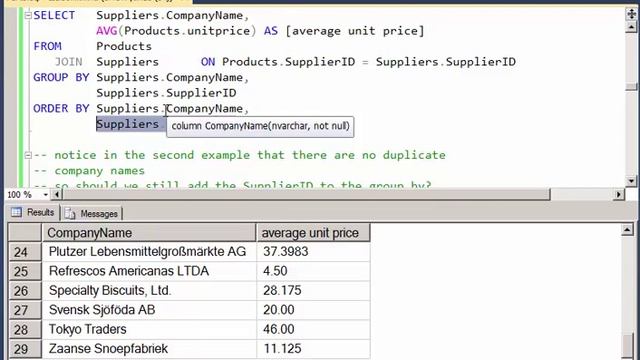Select row header 28
The width and height of the screenshot is (640, 360).
(x=25, y=329)
